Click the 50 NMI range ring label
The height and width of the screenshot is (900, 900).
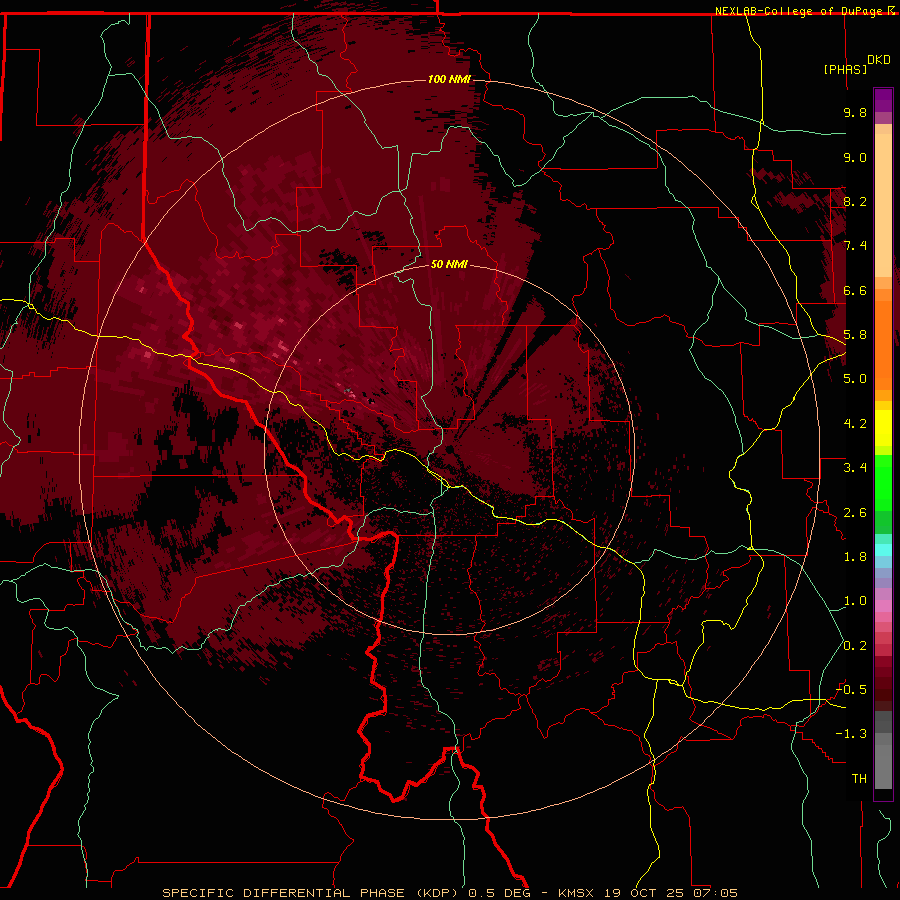coord(449,264)
